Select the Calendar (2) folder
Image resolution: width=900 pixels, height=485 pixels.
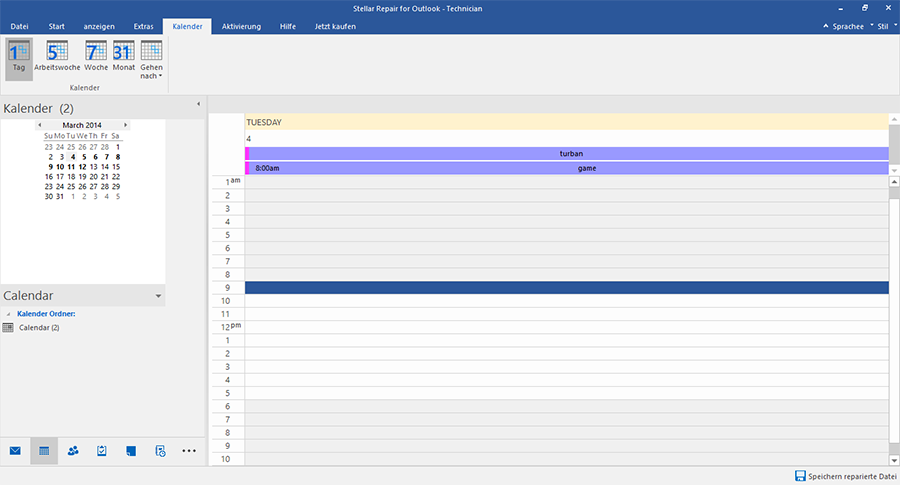[39, 327]
